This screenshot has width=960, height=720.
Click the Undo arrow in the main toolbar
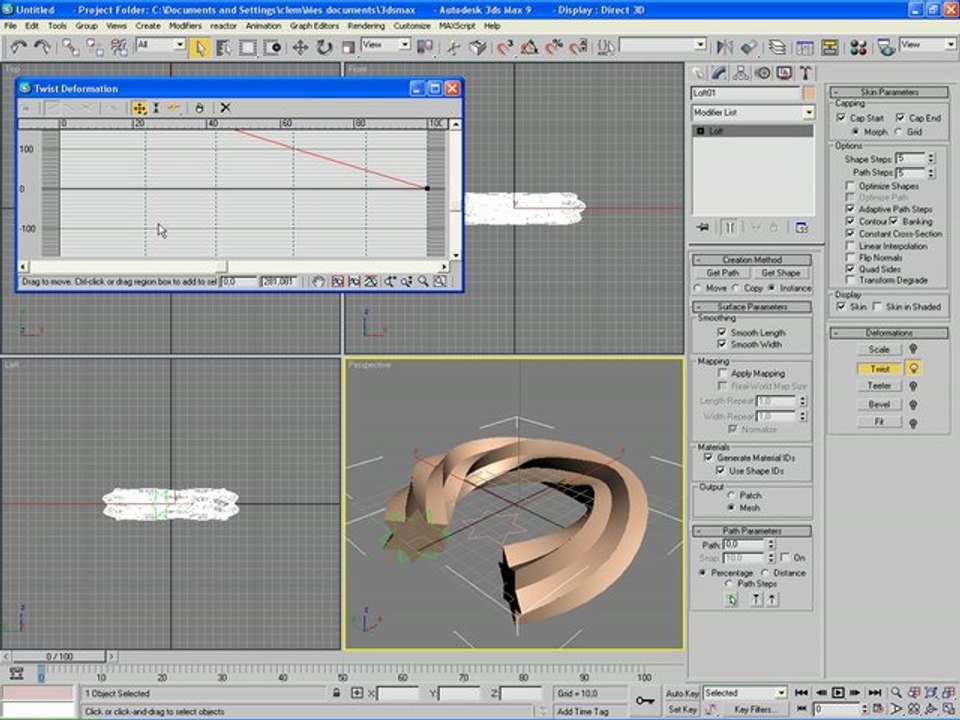(x=19, y=47)
